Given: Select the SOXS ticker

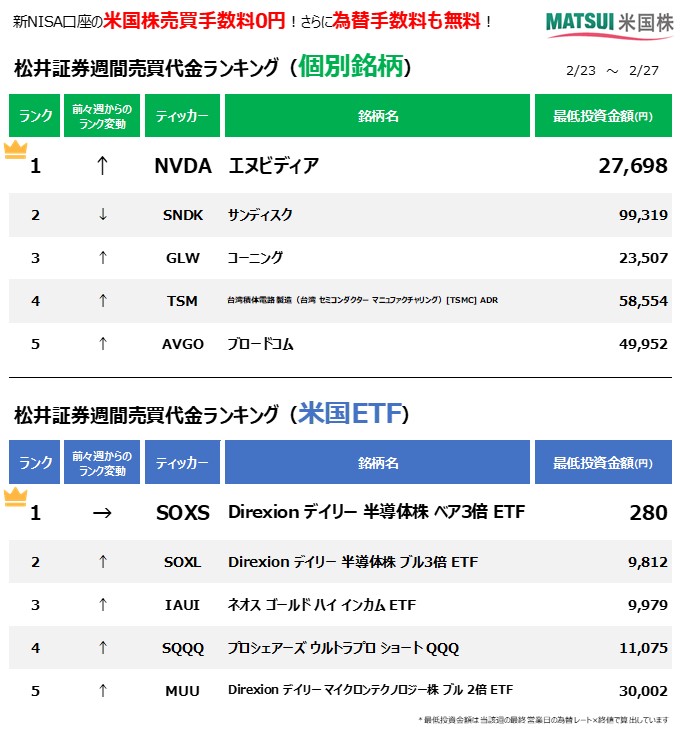Looking at the screenshot, I should click(x=183, y=513).
